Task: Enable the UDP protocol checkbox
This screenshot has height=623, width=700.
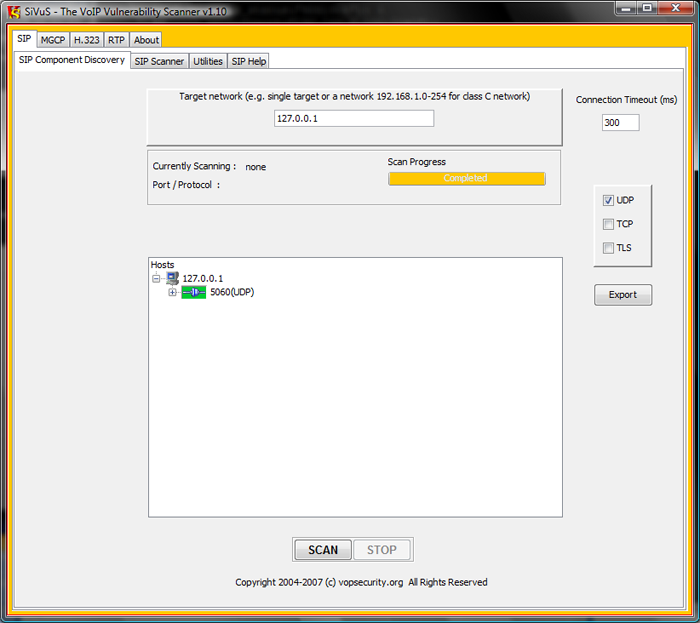Action: (608, 200)
